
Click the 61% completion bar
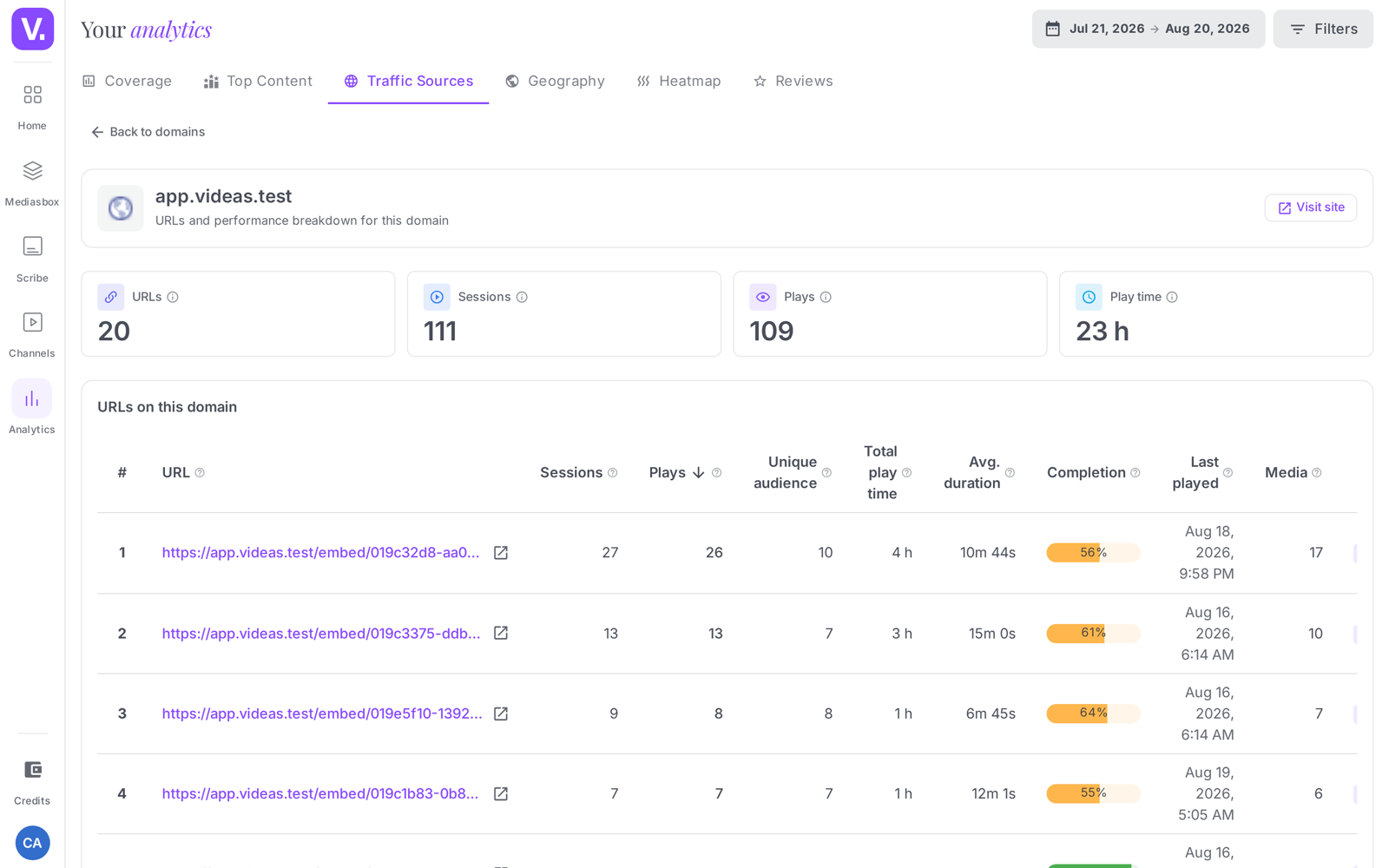pyautogui.click(x=1093, y=634)
